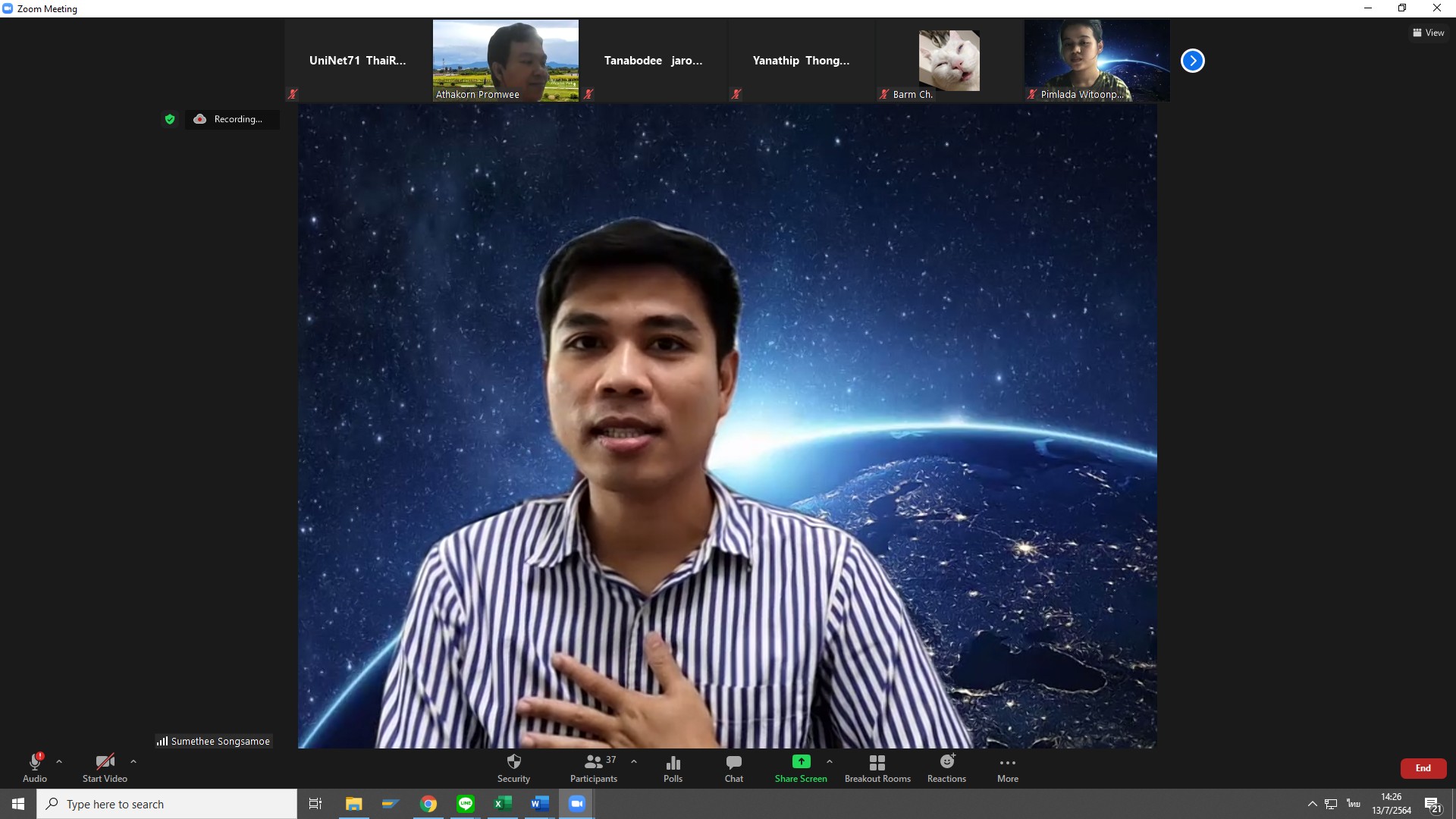Open Excel from the Windows taskbar

point(502,804)
